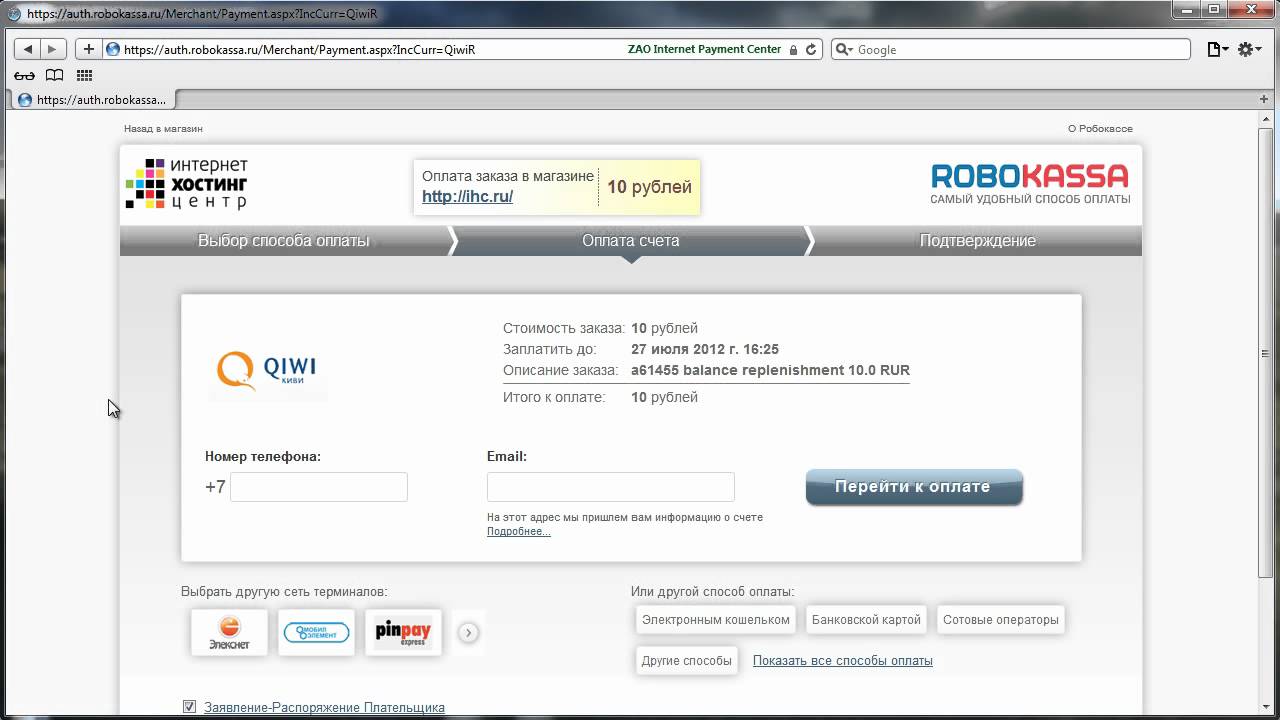Show Top Sites grid icon
Screen dimensions: 1280x720
point(84,75)
